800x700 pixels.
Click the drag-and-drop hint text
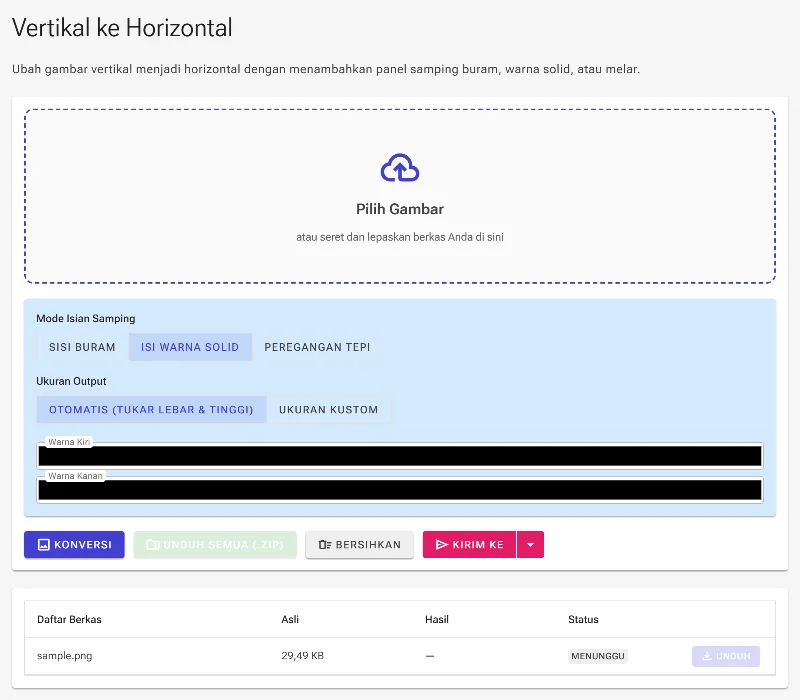click(400, 237)
